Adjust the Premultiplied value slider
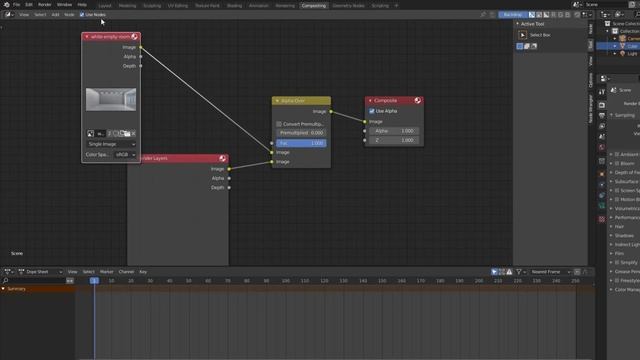Screen dimensions: 640x360 301,133
